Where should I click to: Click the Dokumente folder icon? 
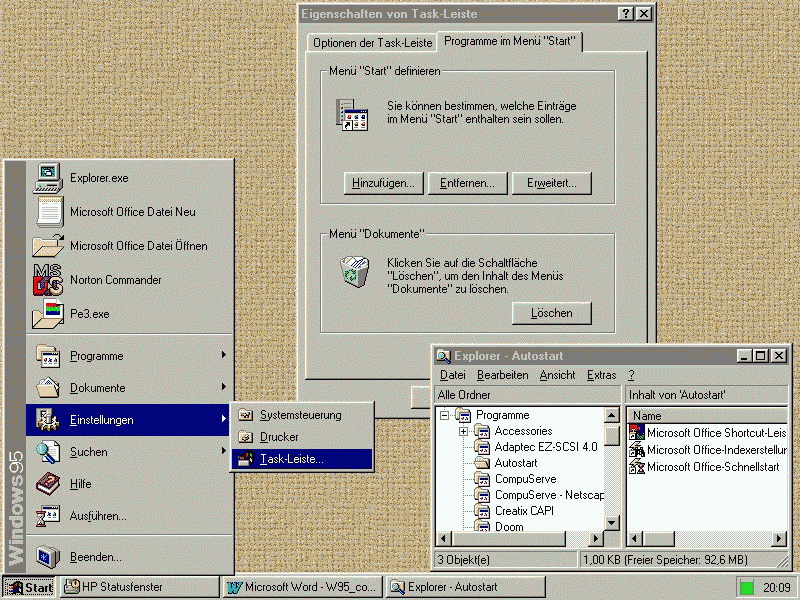point(48,388)
